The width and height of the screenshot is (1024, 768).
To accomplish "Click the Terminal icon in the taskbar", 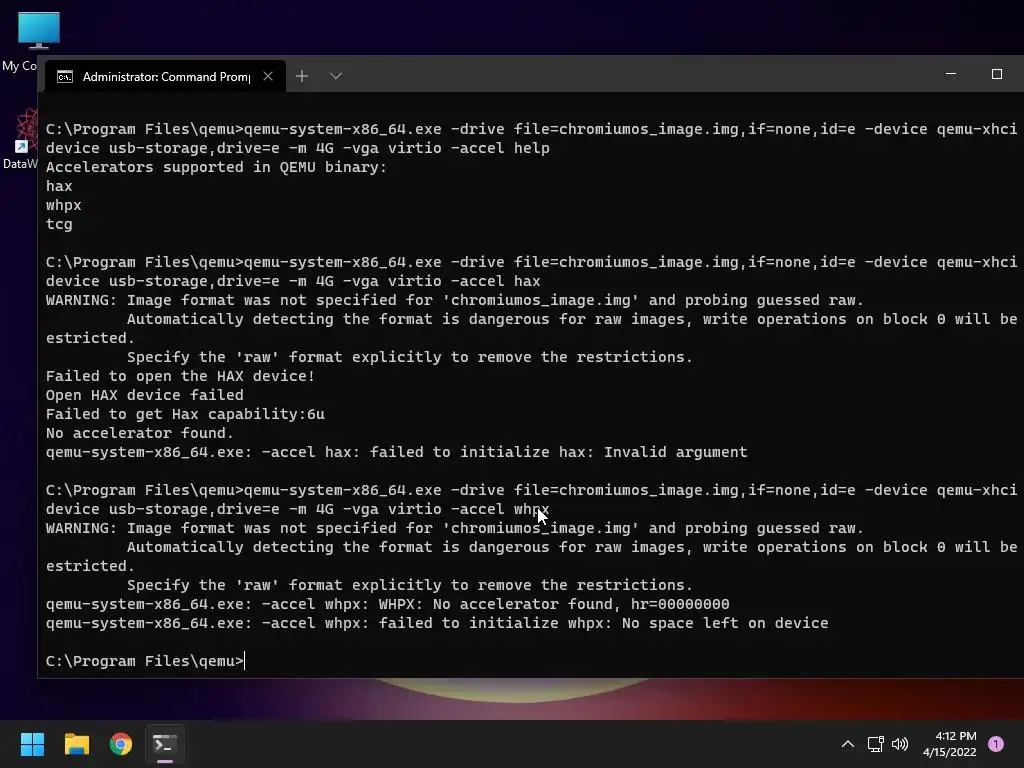I will click(165, 744).
